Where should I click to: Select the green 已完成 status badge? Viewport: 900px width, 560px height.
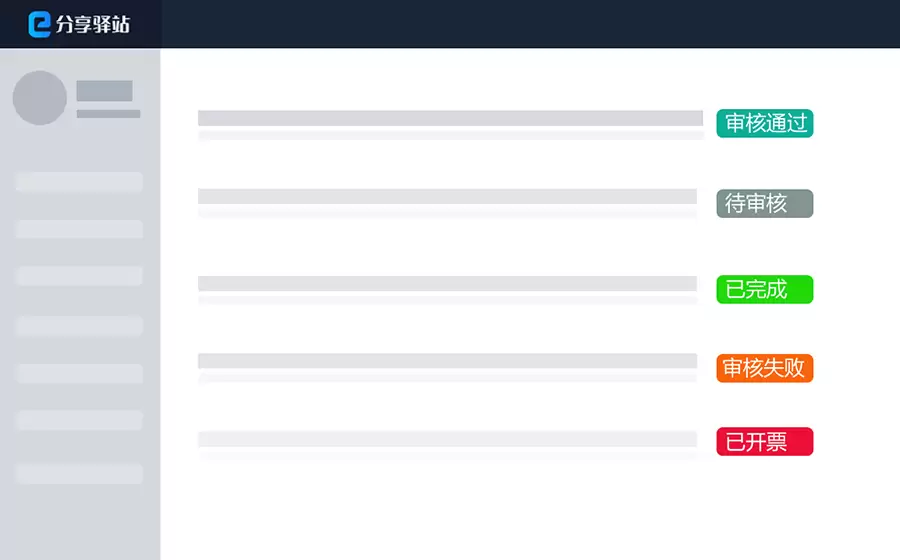point(765,289)
